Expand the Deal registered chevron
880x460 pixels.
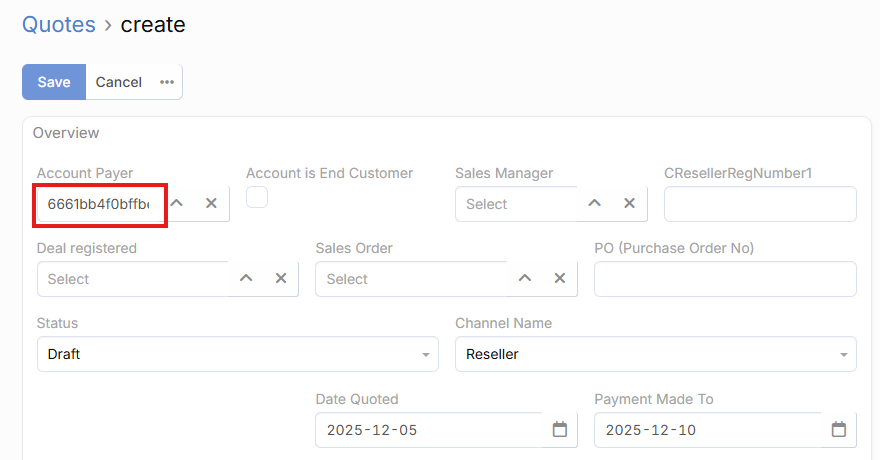click(246, 278)
